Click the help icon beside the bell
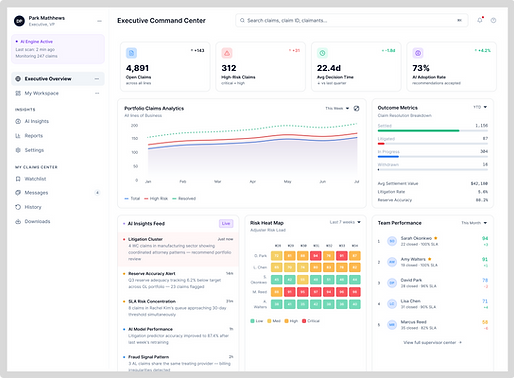The height and width of the screenshot is (378, 514). (x=493, y=20)
